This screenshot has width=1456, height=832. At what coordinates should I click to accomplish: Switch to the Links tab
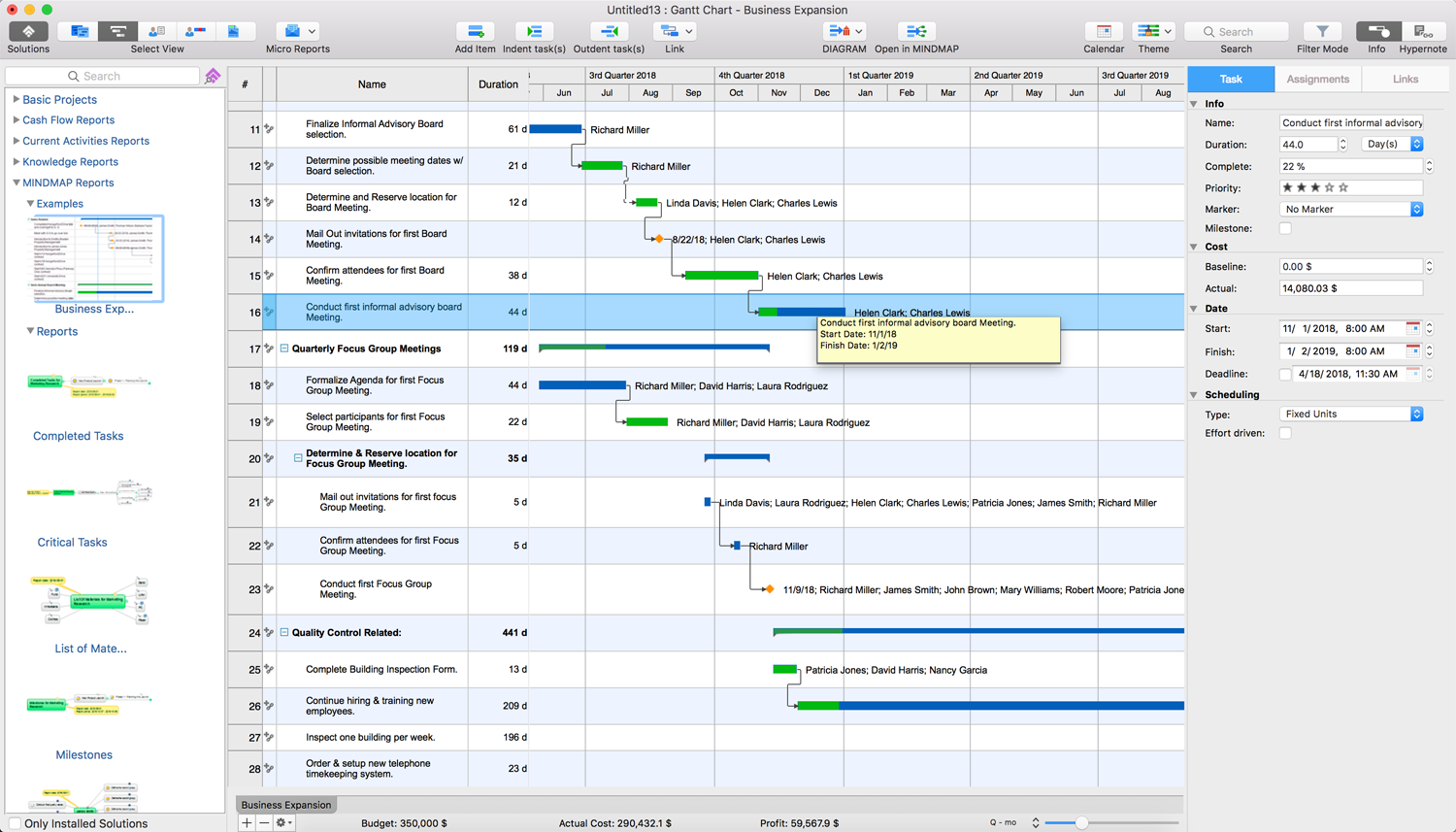click(1405, 80)
